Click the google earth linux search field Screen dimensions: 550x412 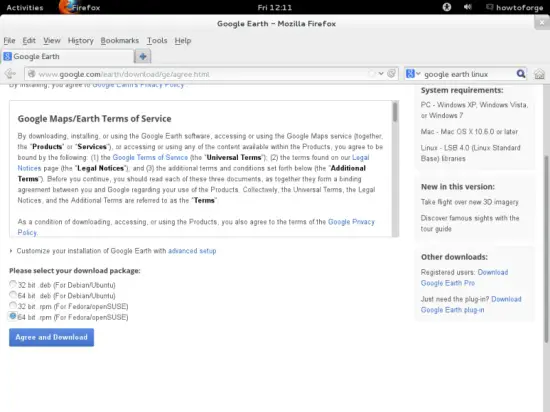(467, 74)
